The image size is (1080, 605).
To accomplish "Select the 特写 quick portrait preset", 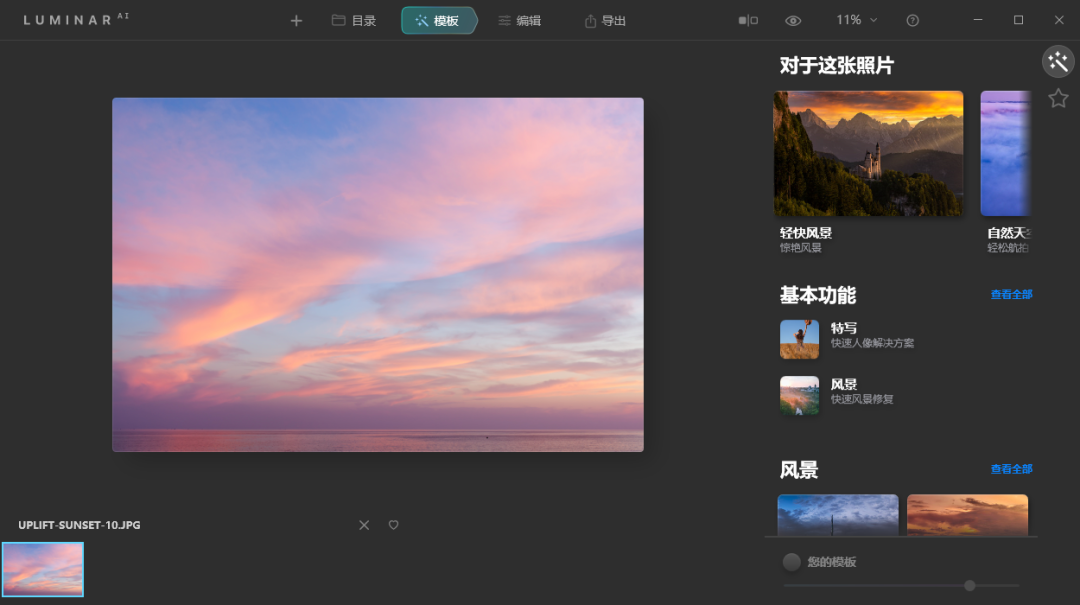I will [x=845, y=335].
